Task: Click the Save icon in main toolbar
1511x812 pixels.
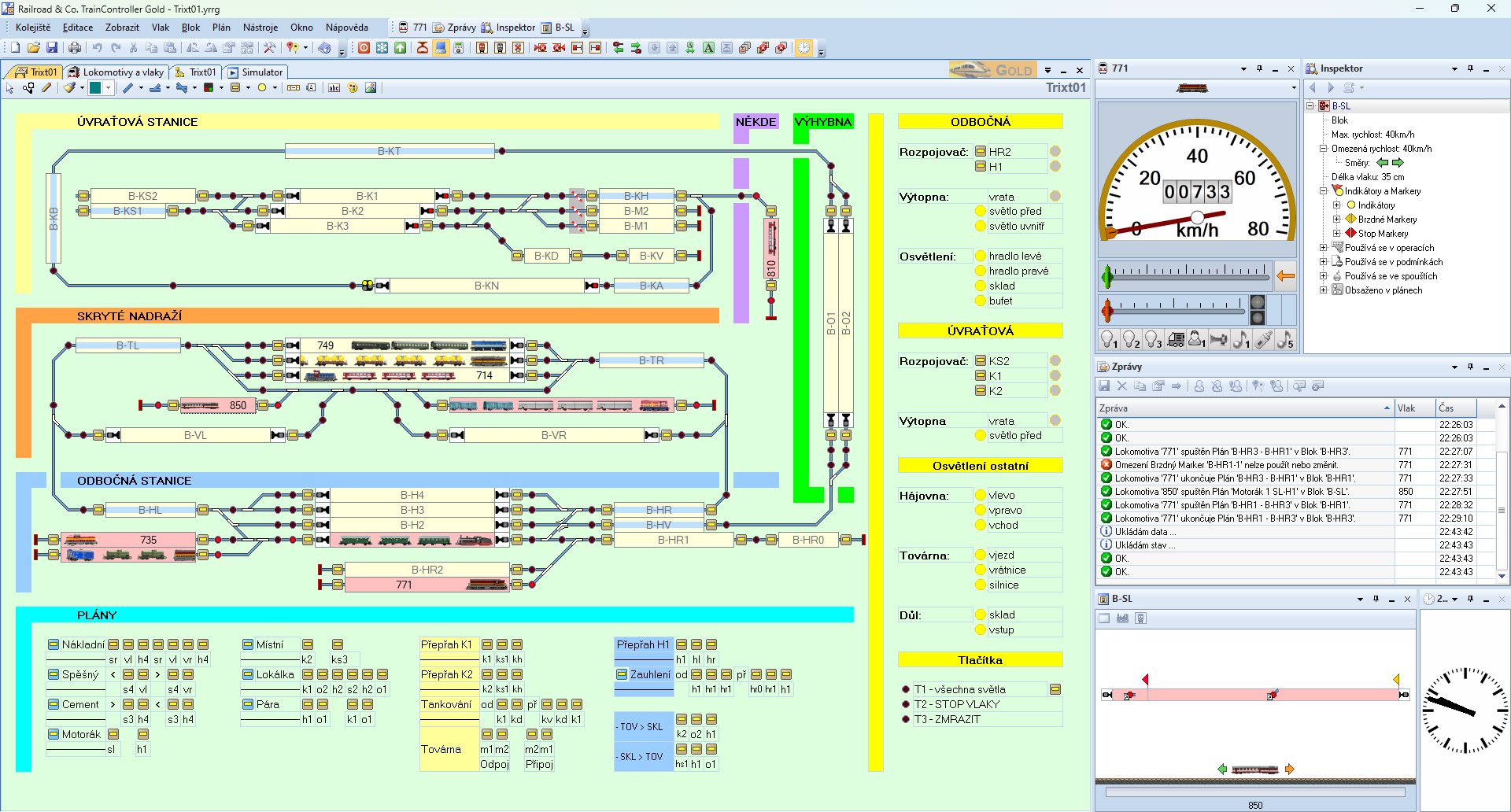Action: (52, 48)
